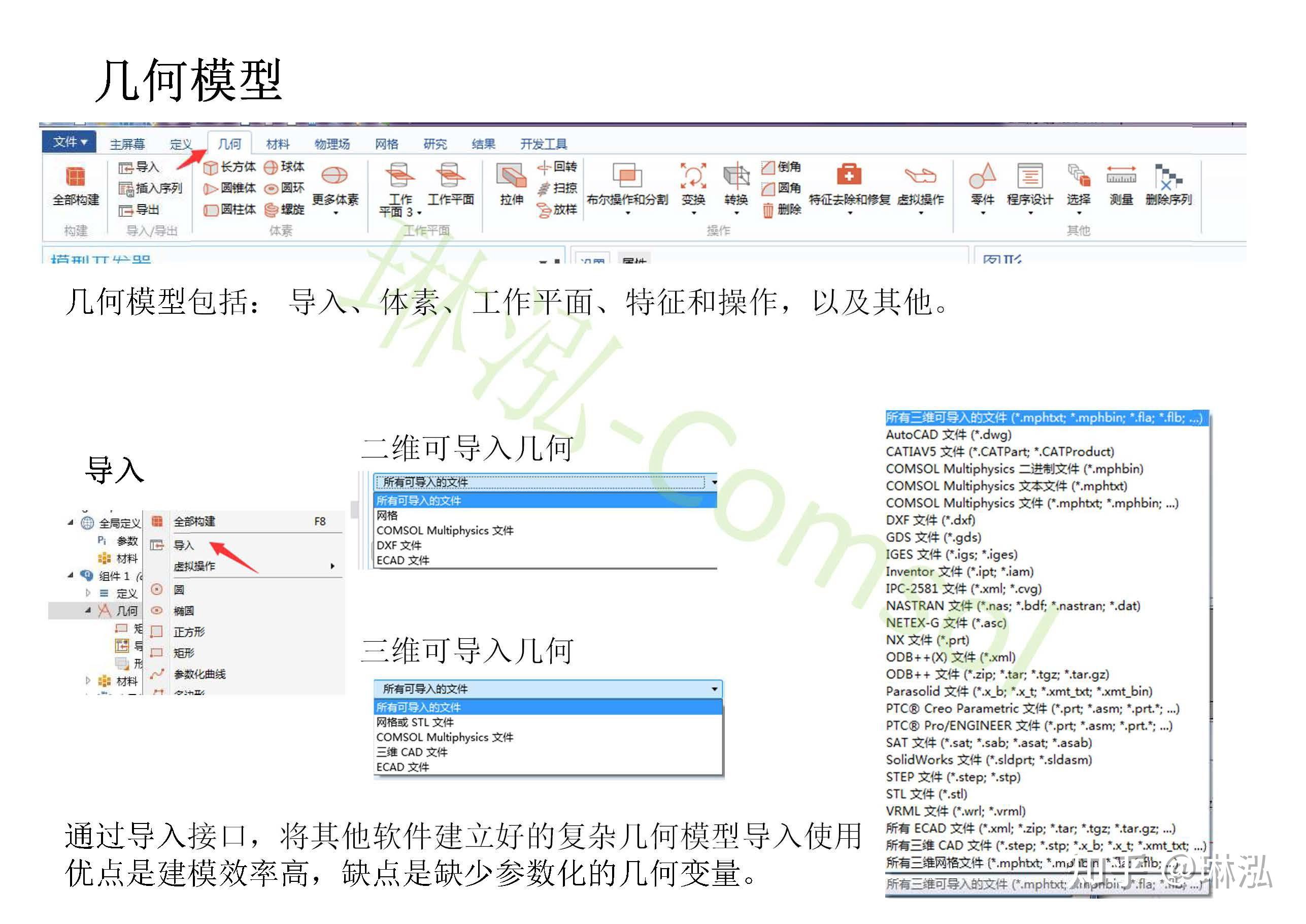Switch to the 材料 ribbon tab

pyautogui.click(x=278, y=144)
